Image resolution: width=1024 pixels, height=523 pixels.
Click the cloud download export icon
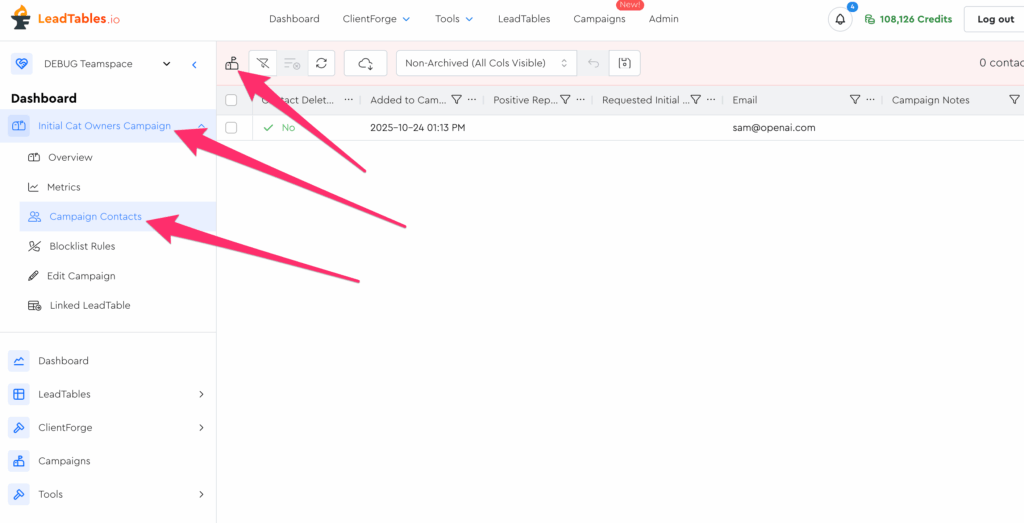(365, 63)
